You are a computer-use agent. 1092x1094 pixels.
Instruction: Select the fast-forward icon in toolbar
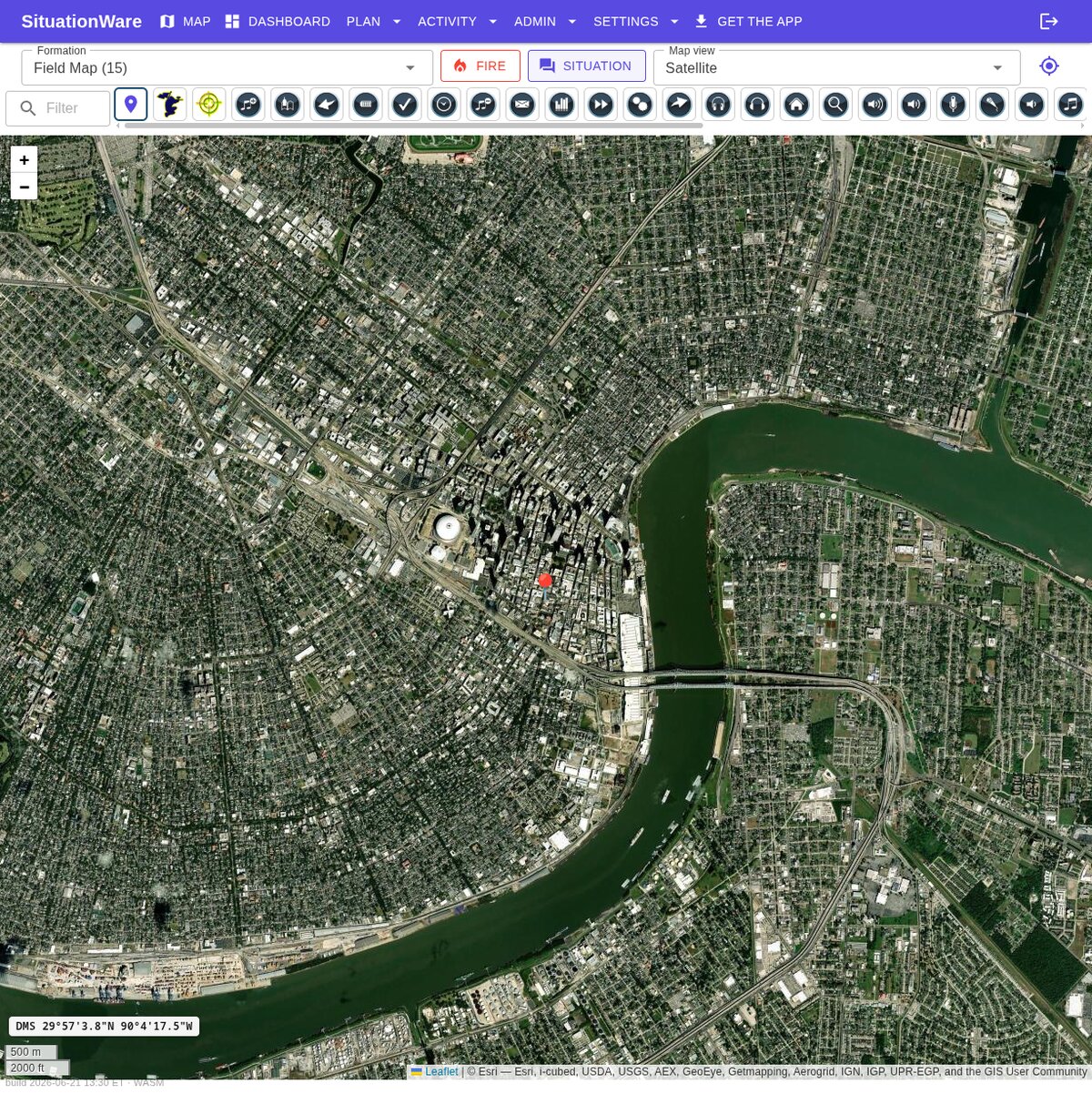[601, 105]
